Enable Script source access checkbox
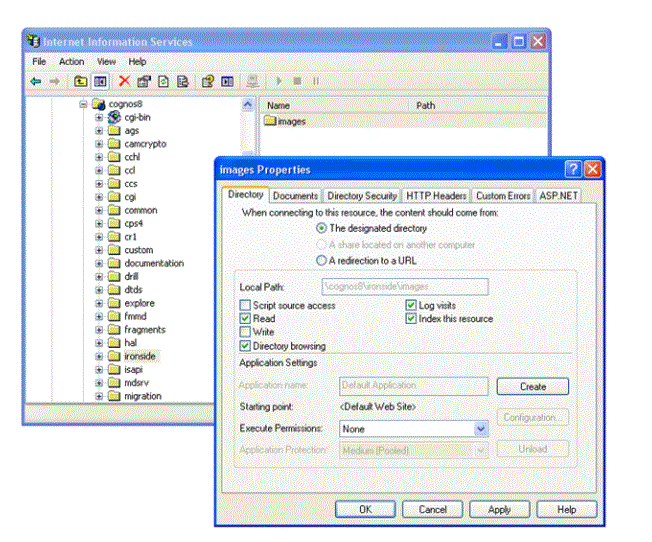 (245, 305)
